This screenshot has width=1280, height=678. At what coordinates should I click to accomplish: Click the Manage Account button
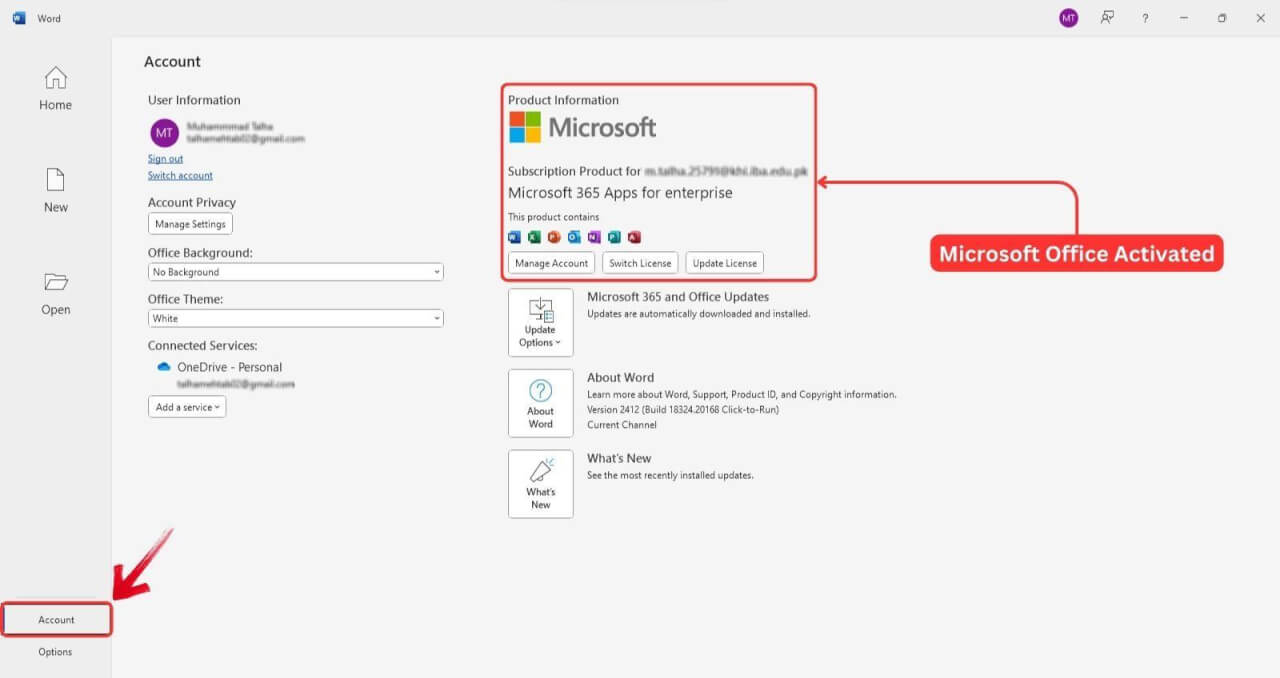(551, 262)
